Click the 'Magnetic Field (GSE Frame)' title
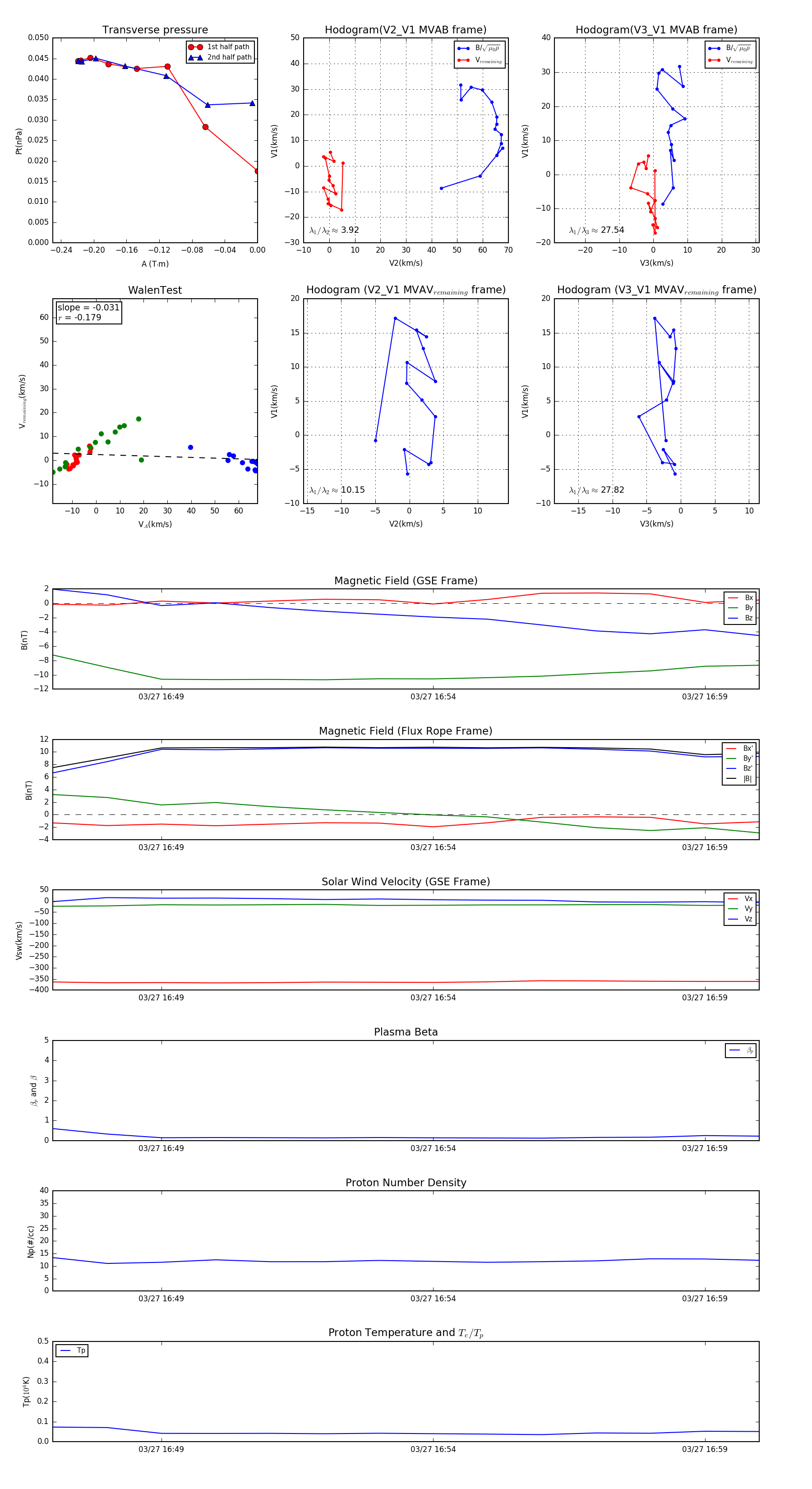The width and height of the screenshot is (812, 1489). point(406,581)
